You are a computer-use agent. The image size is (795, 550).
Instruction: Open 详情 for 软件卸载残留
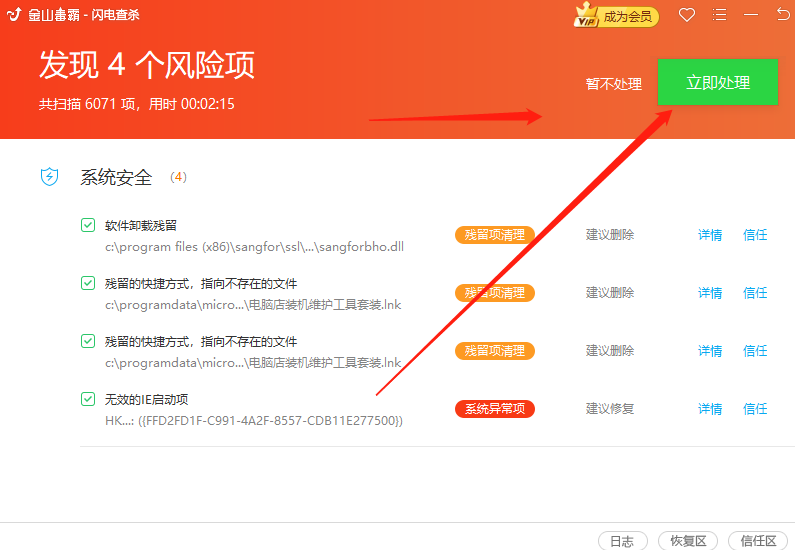coord(710,235)
